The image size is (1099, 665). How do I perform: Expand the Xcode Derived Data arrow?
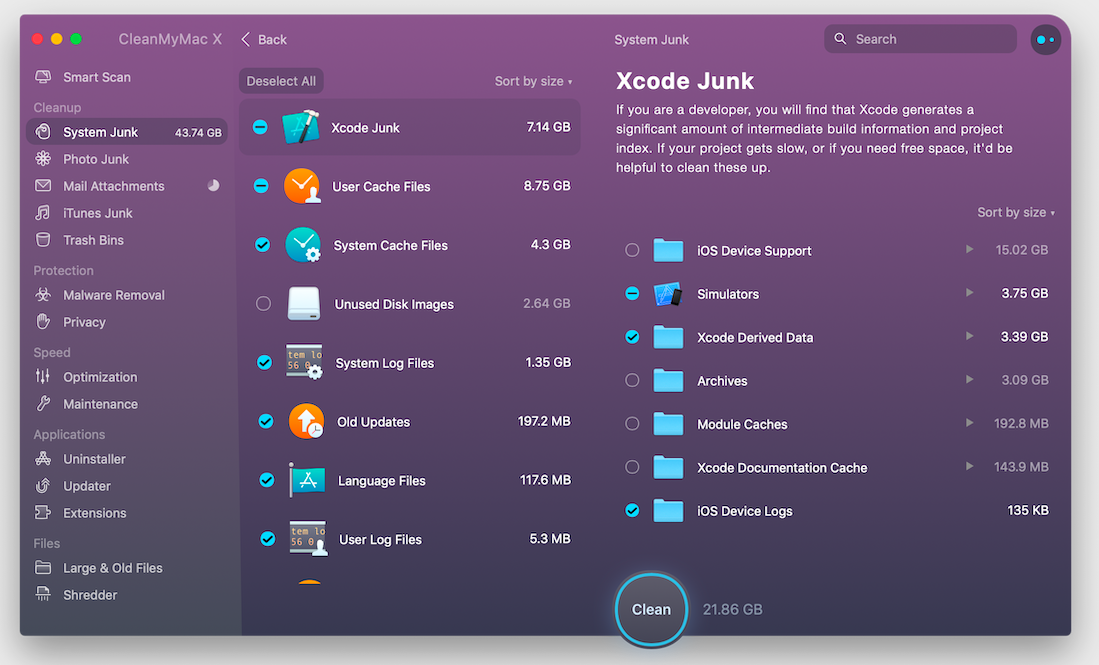click(969, 336)
